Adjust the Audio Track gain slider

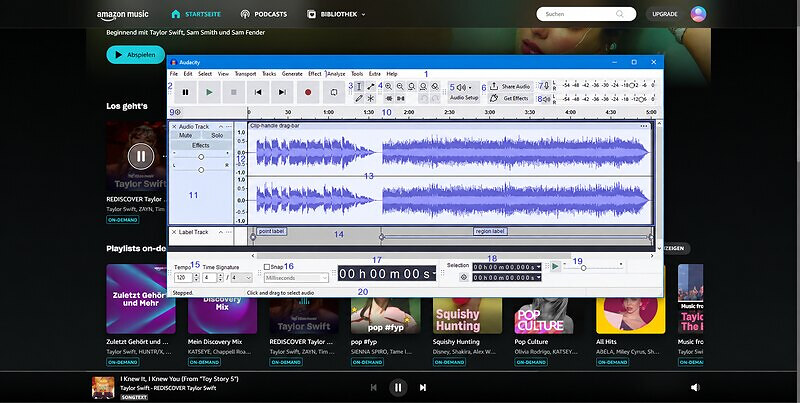(201, 157)
